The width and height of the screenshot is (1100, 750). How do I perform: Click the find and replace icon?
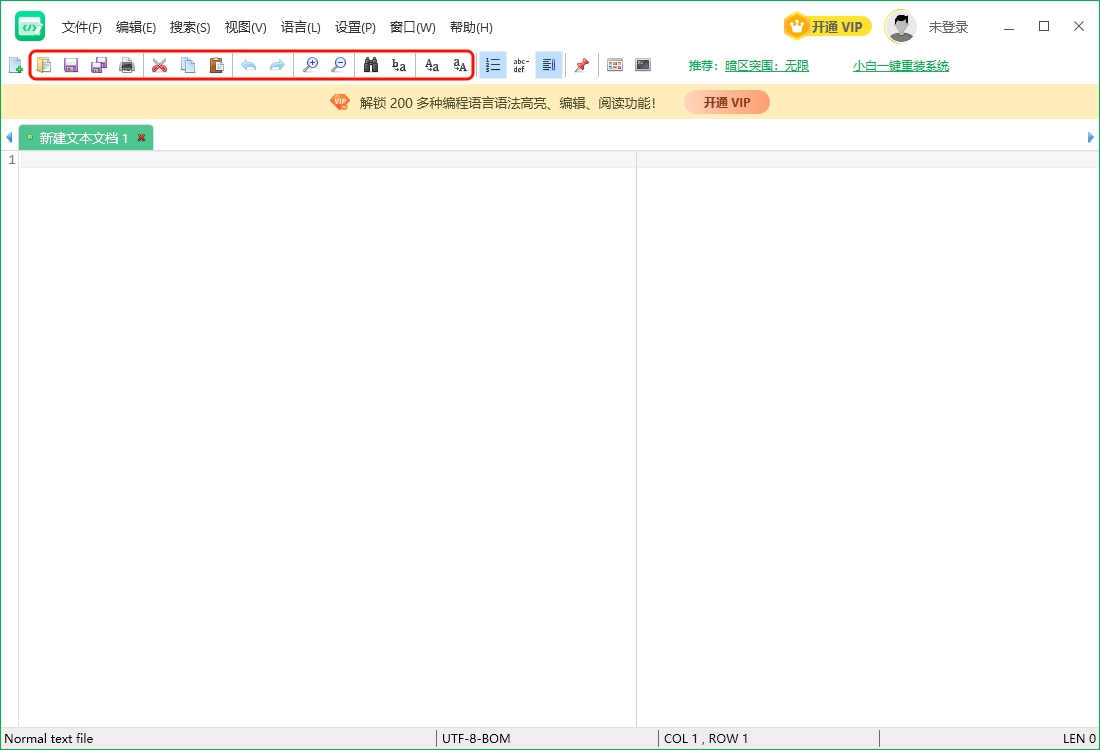tap(399, 66)
